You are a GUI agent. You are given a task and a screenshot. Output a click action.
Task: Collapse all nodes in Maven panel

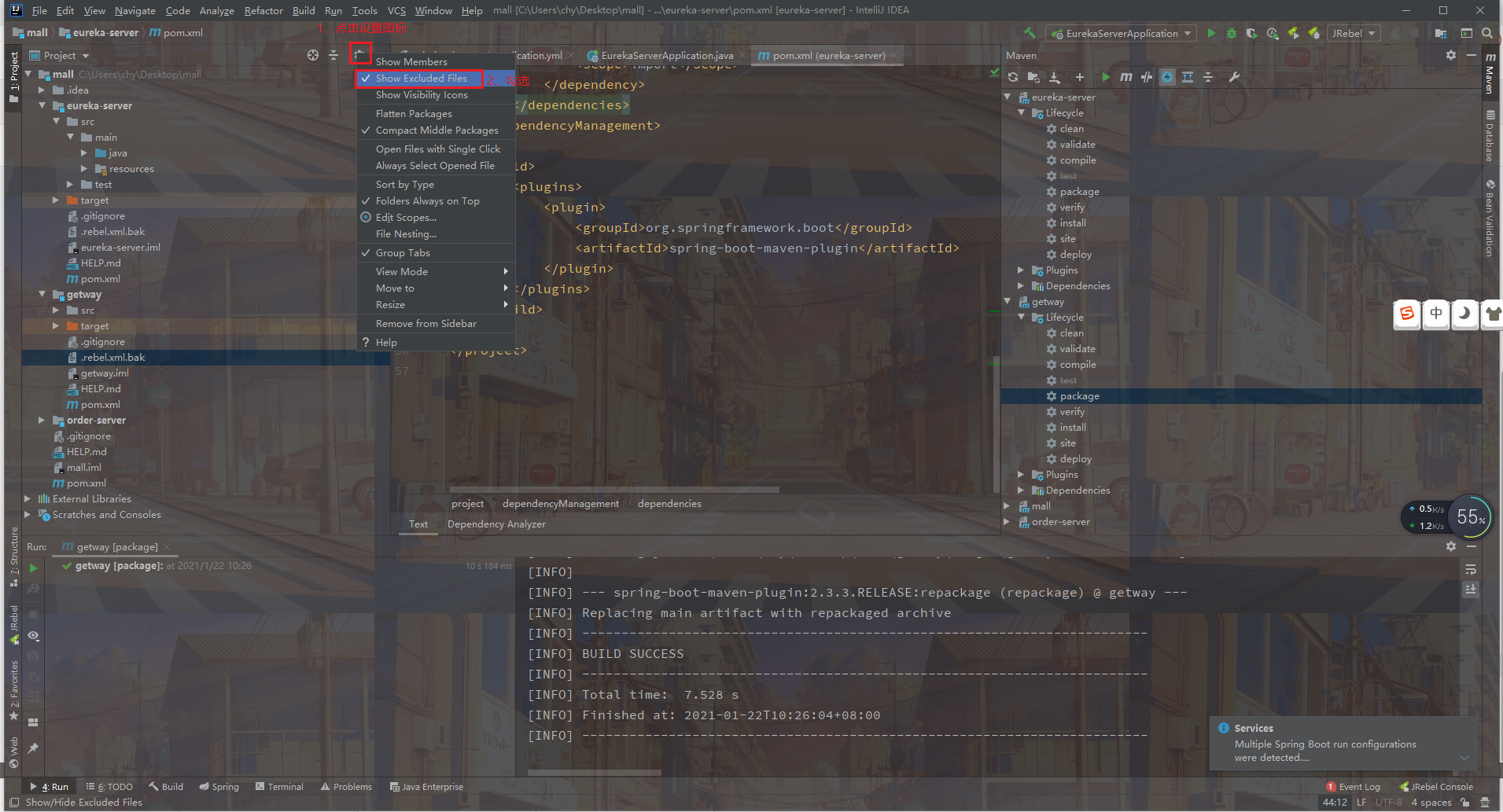(1208, 77)
